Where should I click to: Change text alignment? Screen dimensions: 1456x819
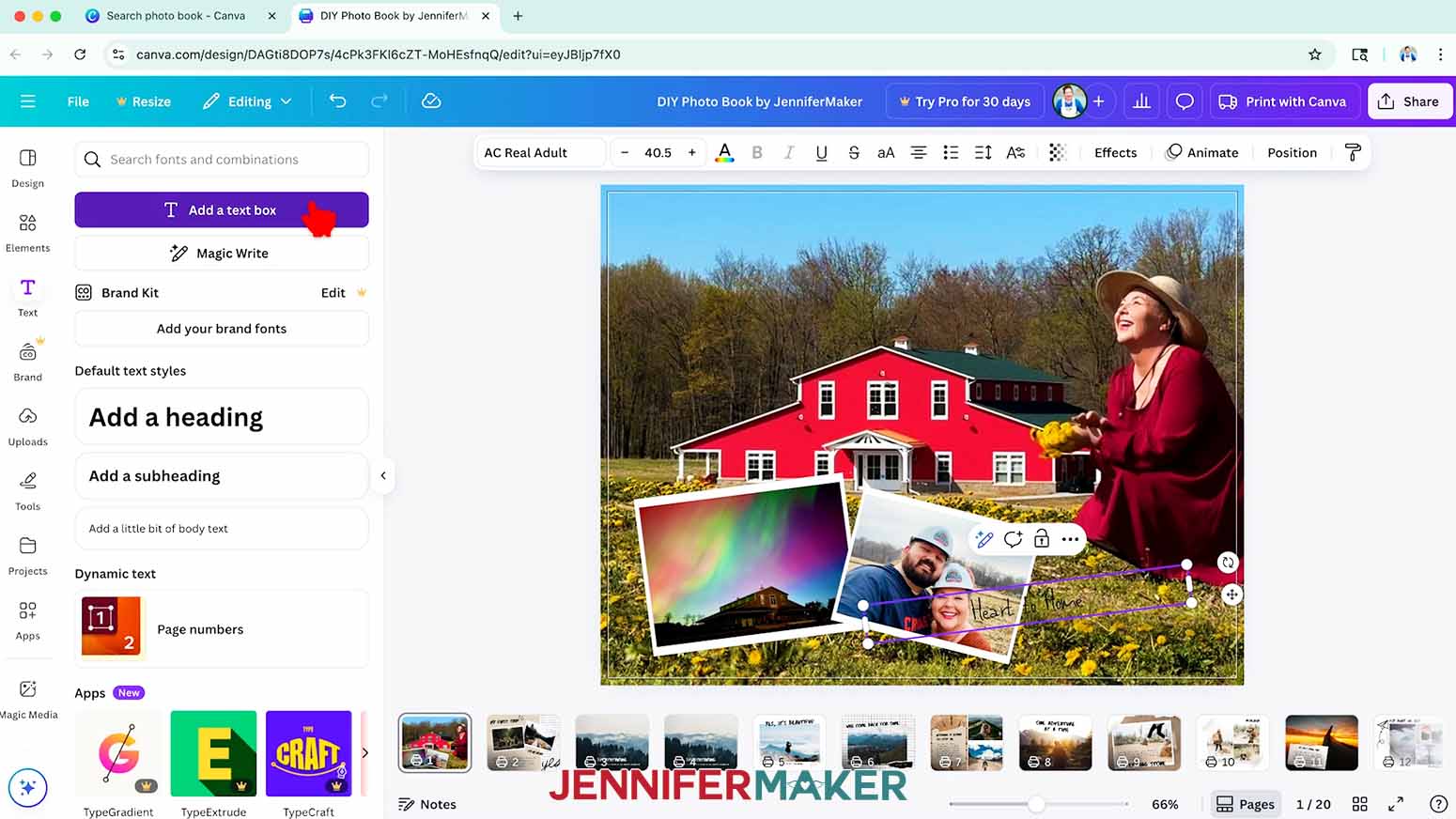[919, 152]
